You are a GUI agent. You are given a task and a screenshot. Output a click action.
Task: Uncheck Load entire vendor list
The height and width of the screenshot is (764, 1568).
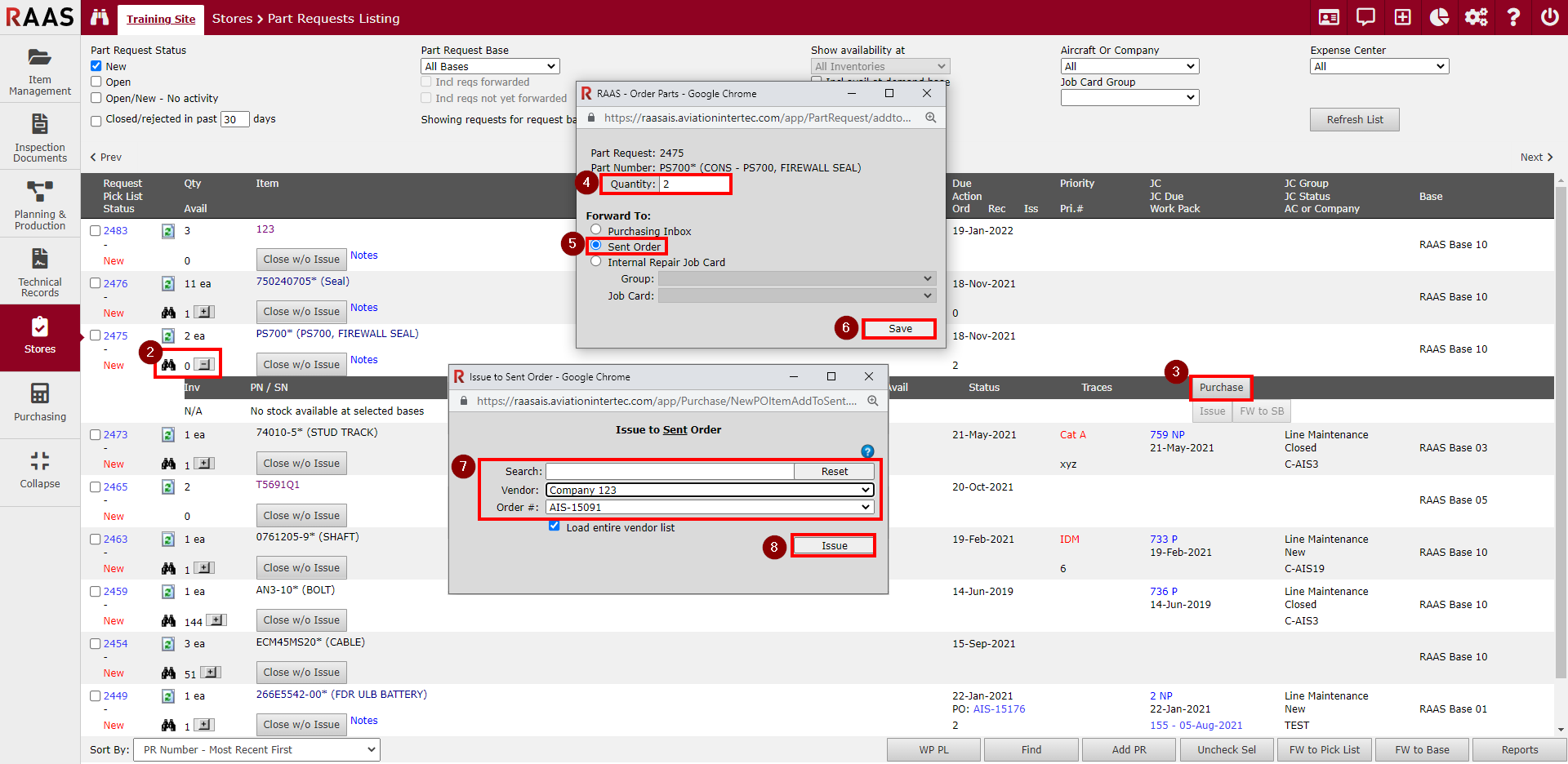(x=555, y=526)
